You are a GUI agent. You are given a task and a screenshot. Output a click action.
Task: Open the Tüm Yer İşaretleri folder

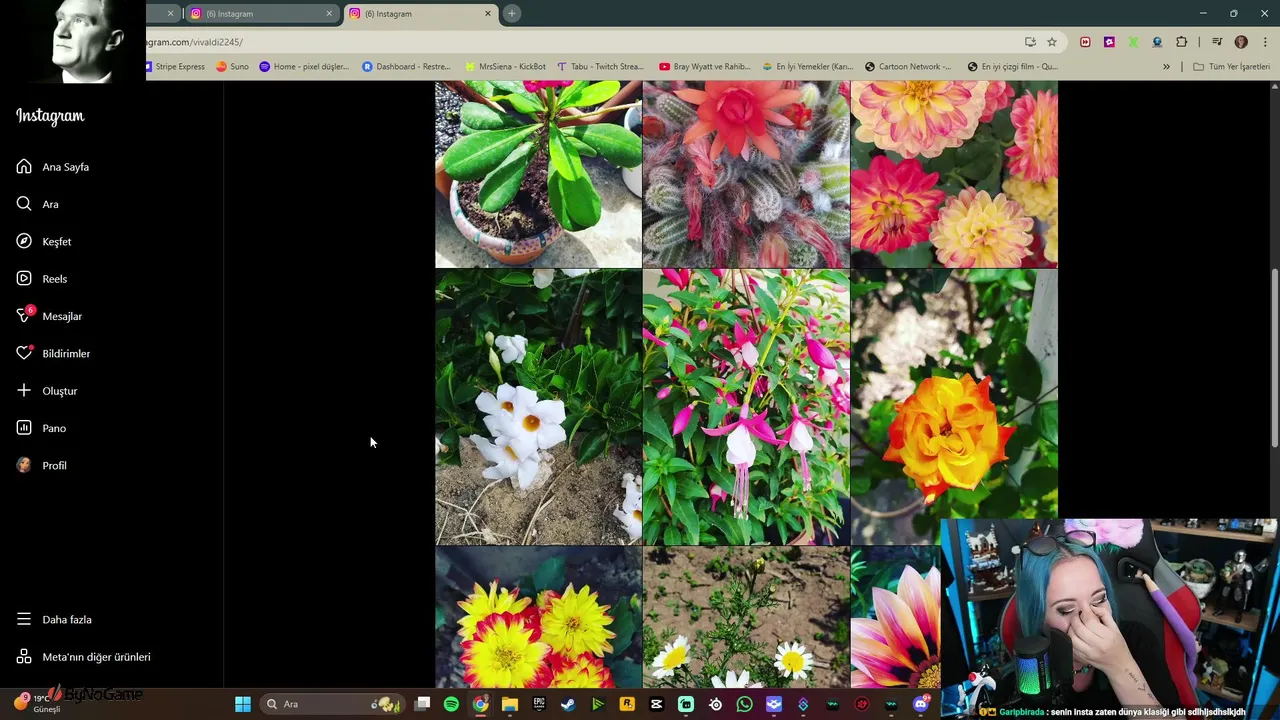point(1231,67)
